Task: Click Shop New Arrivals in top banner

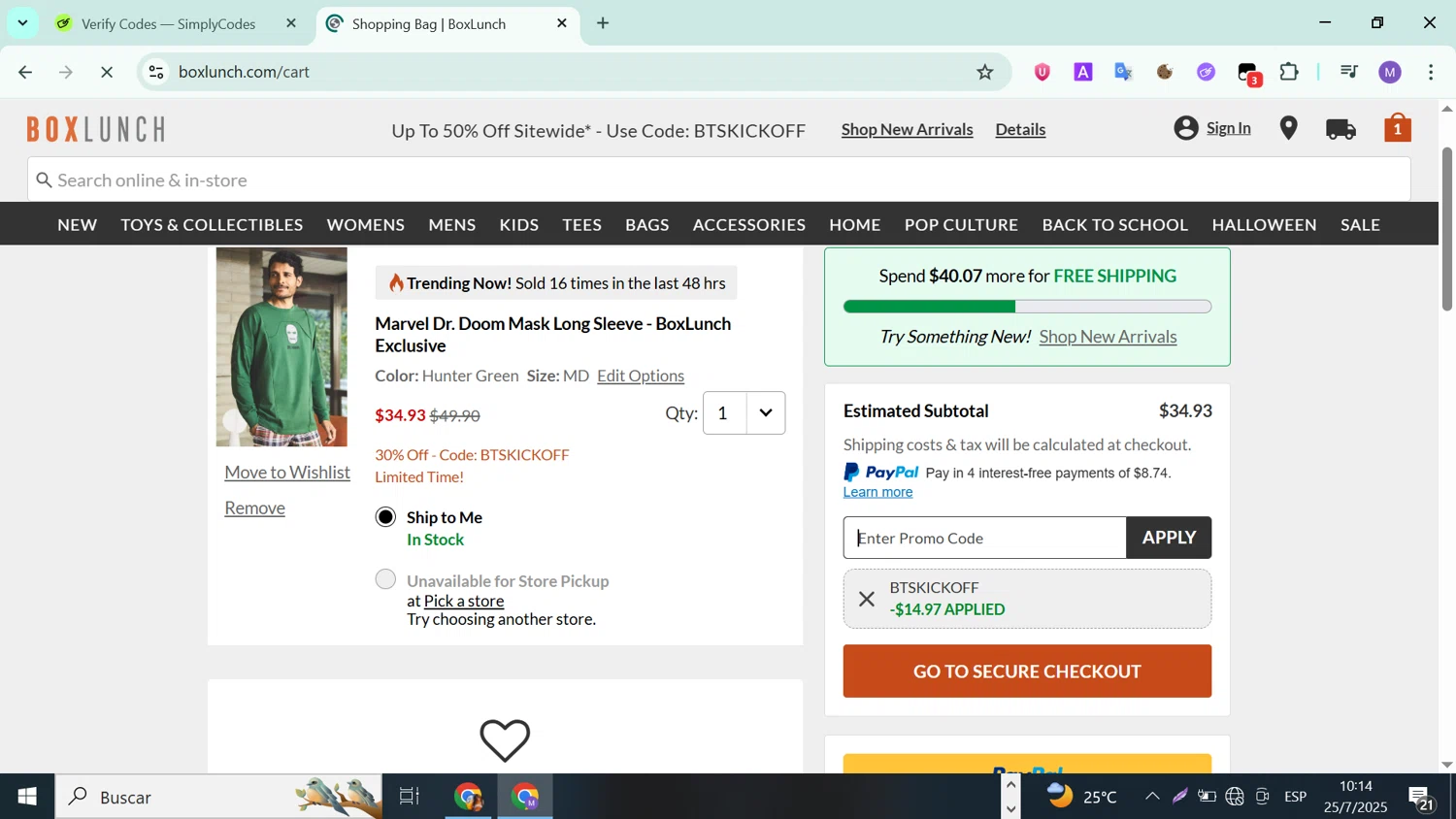Action: click(907, 129)
